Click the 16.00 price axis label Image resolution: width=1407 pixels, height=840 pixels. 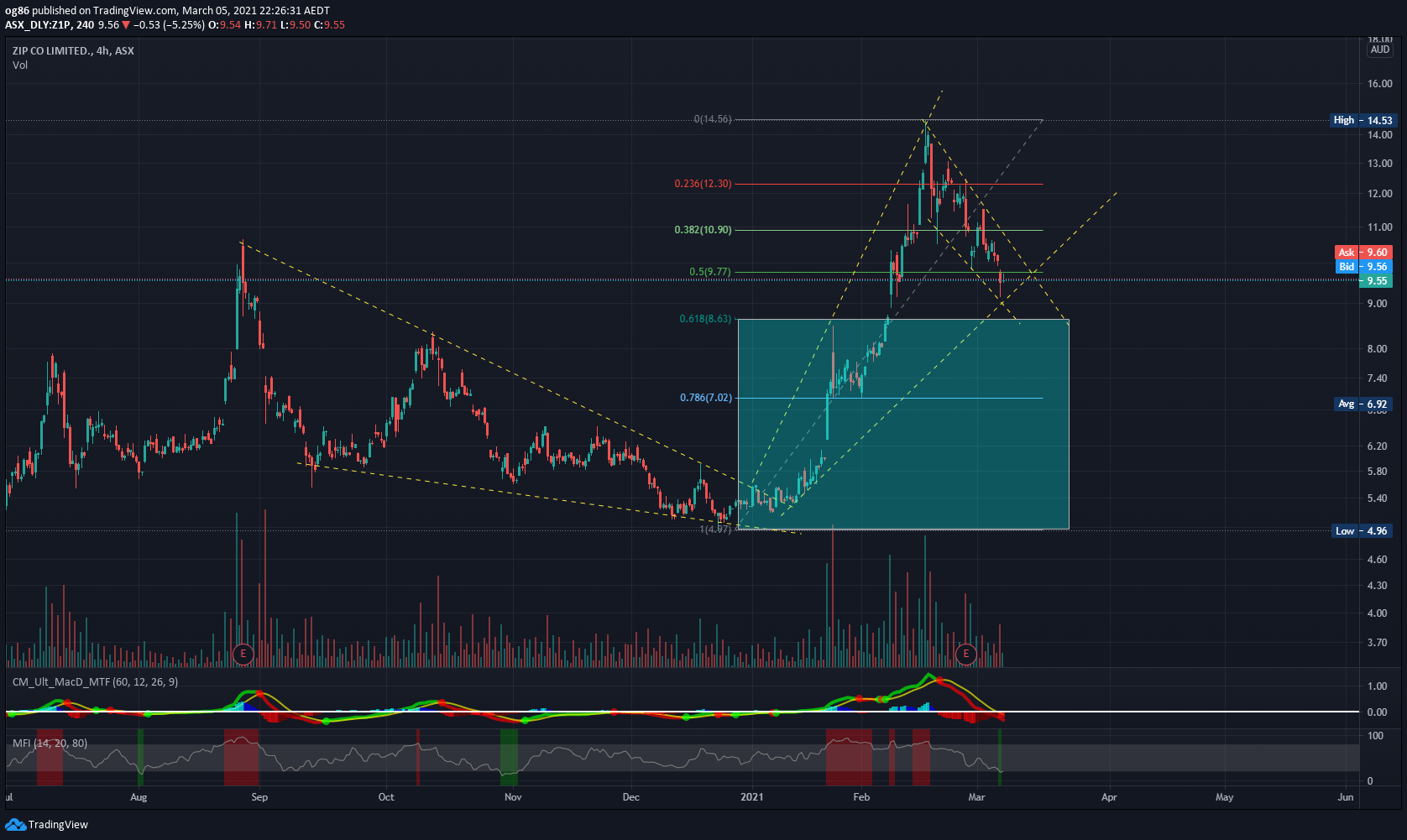tap(1380, 84)
